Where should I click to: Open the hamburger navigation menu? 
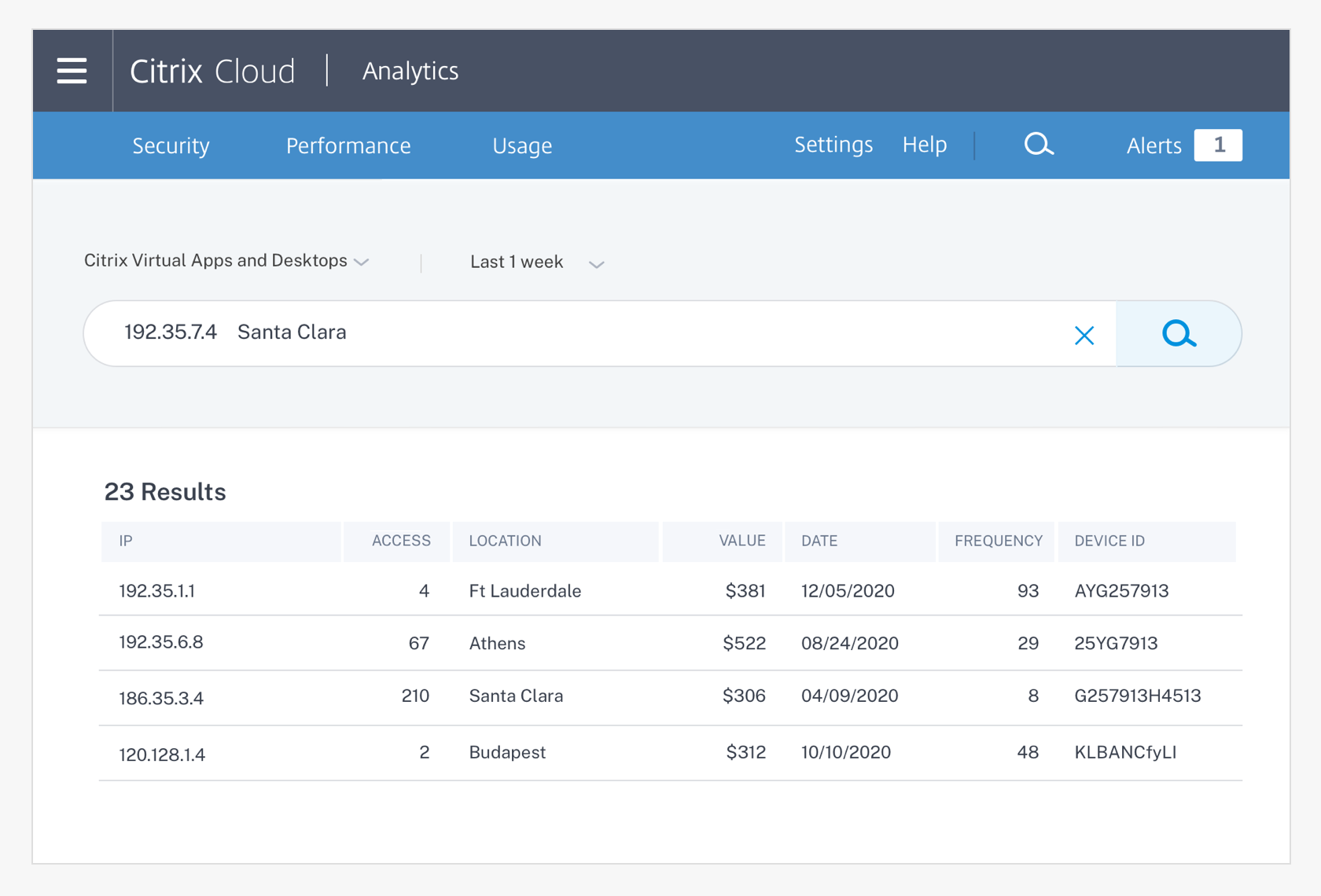coord(72,71)
